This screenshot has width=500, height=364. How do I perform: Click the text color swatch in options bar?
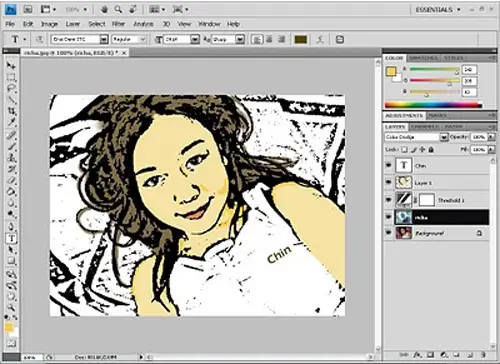pos(301,40)
